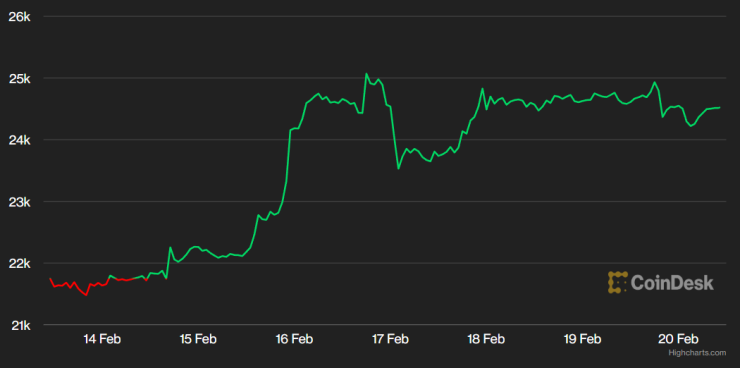Select the 16 Feb x-axis label
Viewport: 740px width, 368px height.
tap(294, 338)
